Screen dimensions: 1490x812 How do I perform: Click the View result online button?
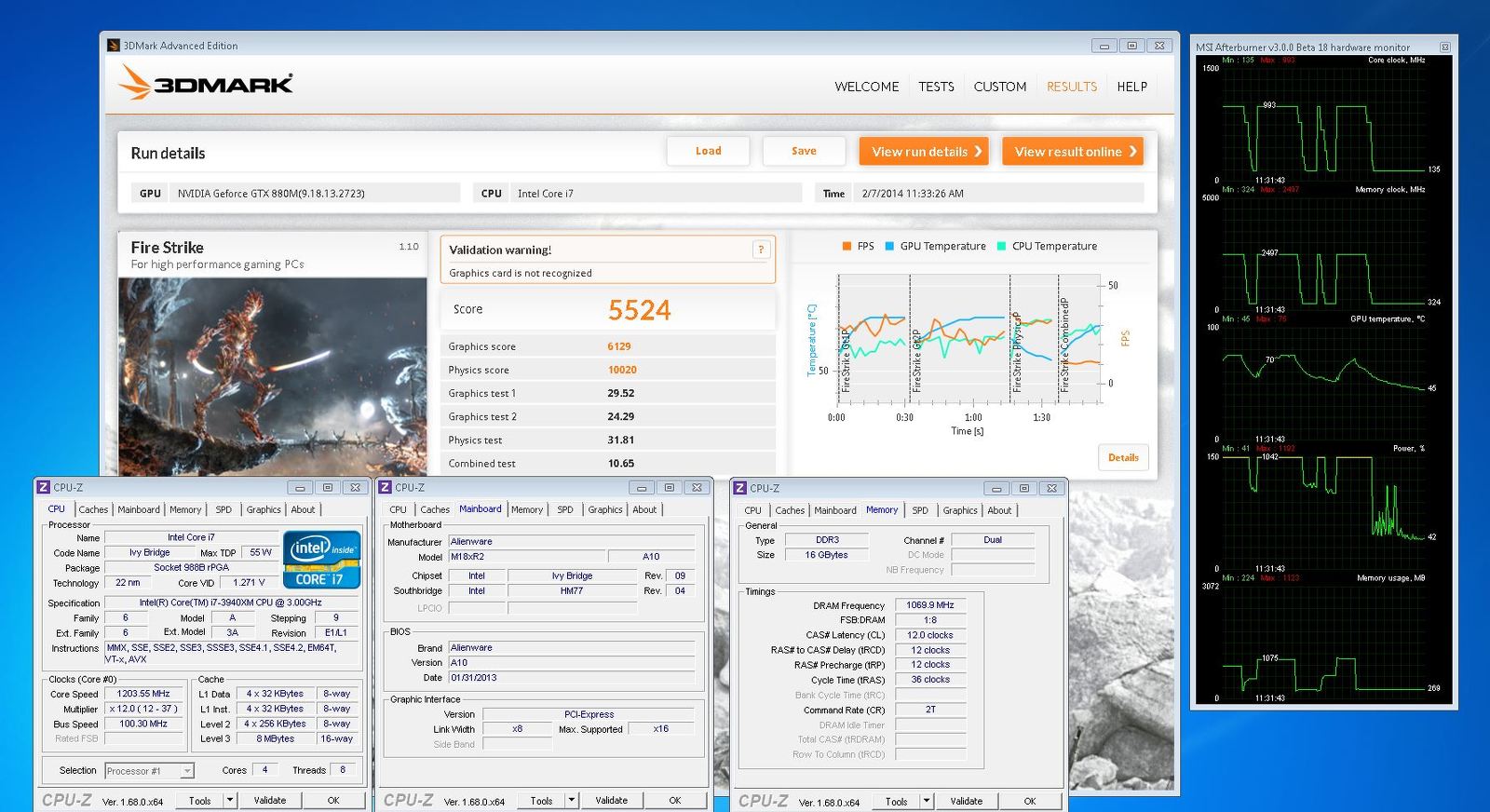tap(1073, 152)
